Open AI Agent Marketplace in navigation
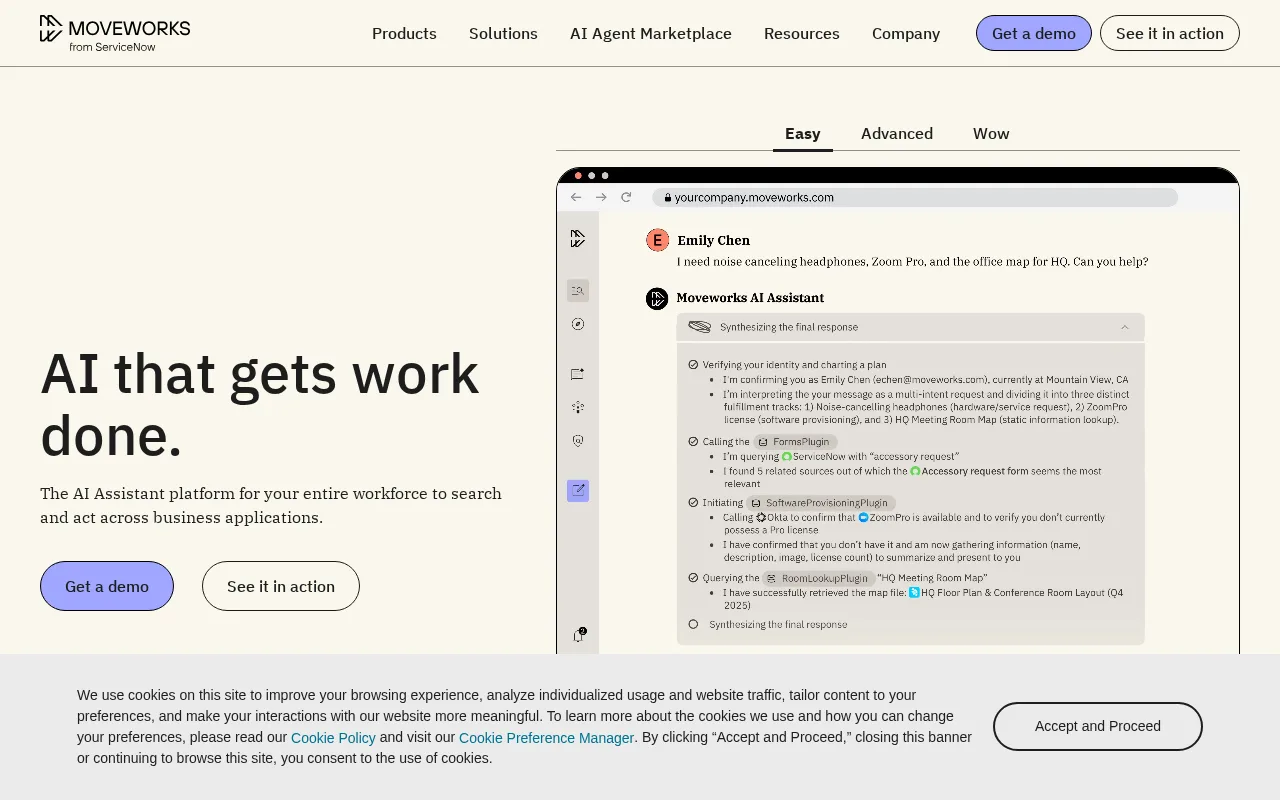 [651, 33]
